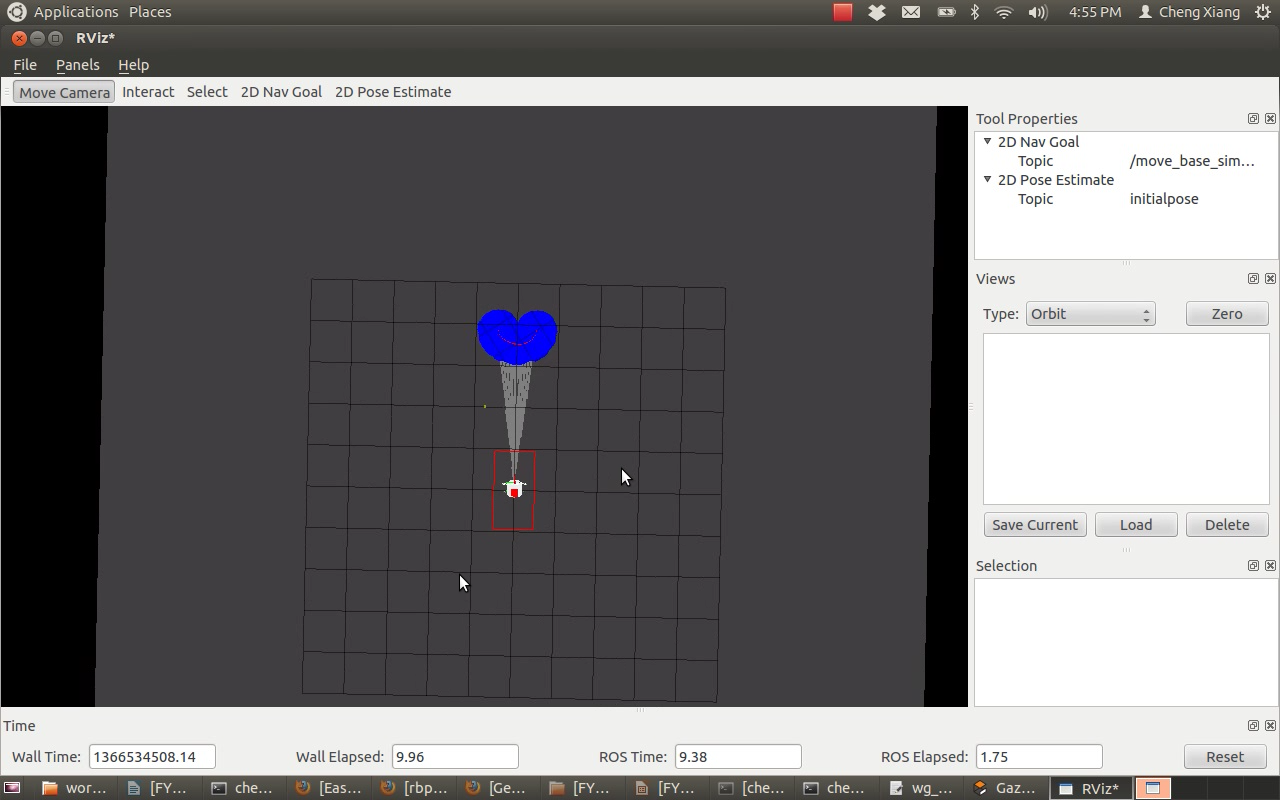
Task: Switch to the [rbp... Firefox window in taskbar
Action: [415, 788]
